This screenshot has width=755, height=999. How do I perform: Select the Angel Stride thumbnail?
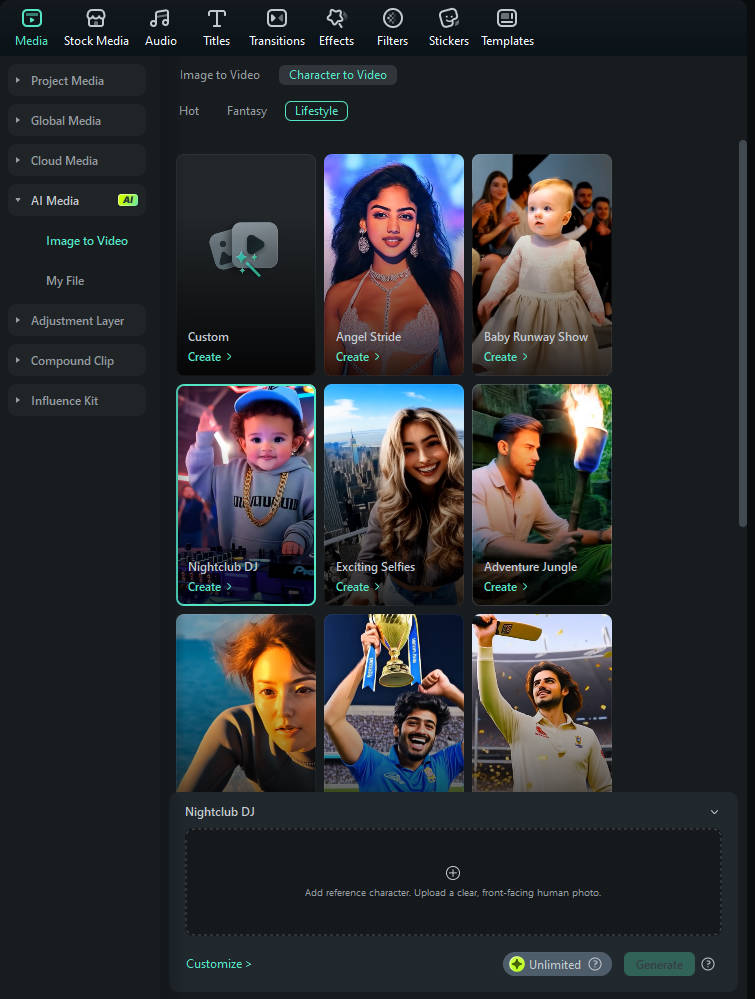(394, 264)
